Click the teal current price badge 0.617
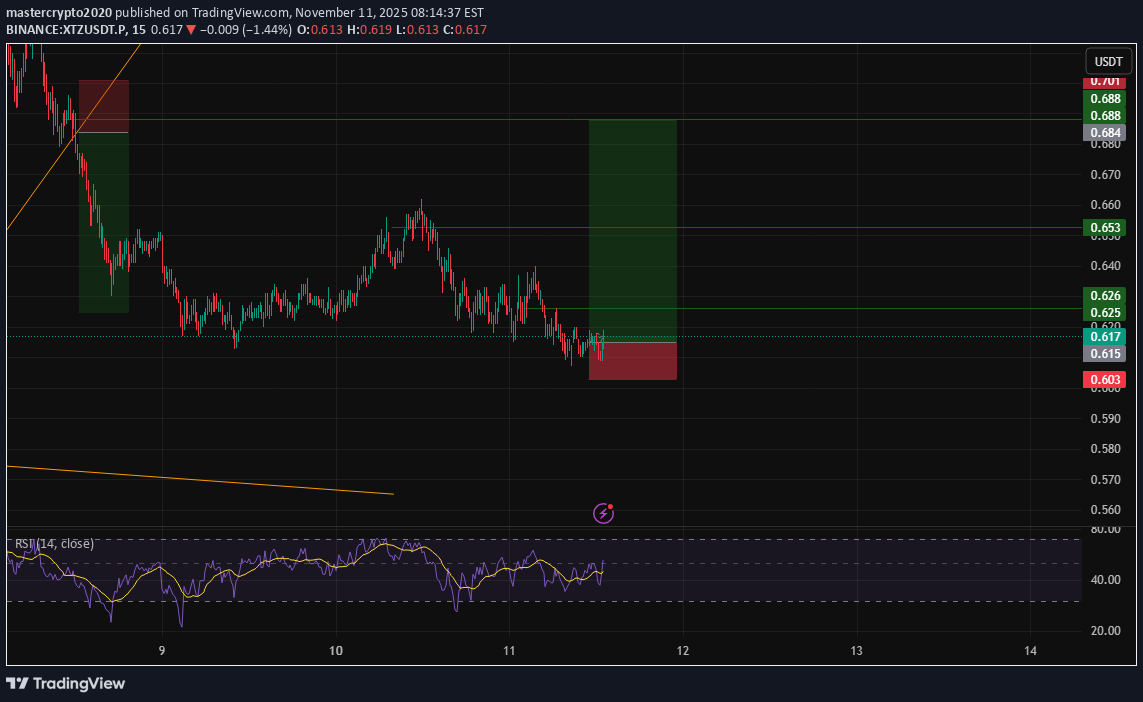The height and width of the screenshot is (702, 1143). 1106,337
